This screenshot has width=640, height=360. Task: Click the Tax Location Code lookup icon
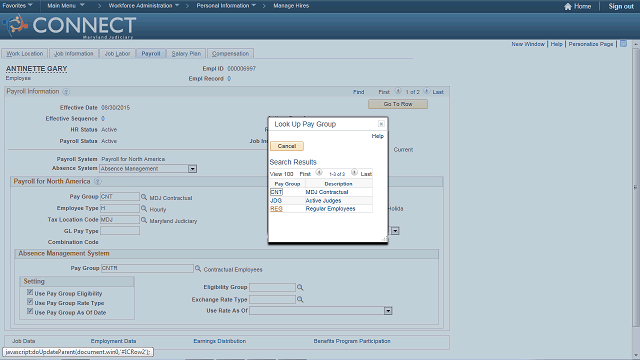pyautogui.click(x=144, y=220)
